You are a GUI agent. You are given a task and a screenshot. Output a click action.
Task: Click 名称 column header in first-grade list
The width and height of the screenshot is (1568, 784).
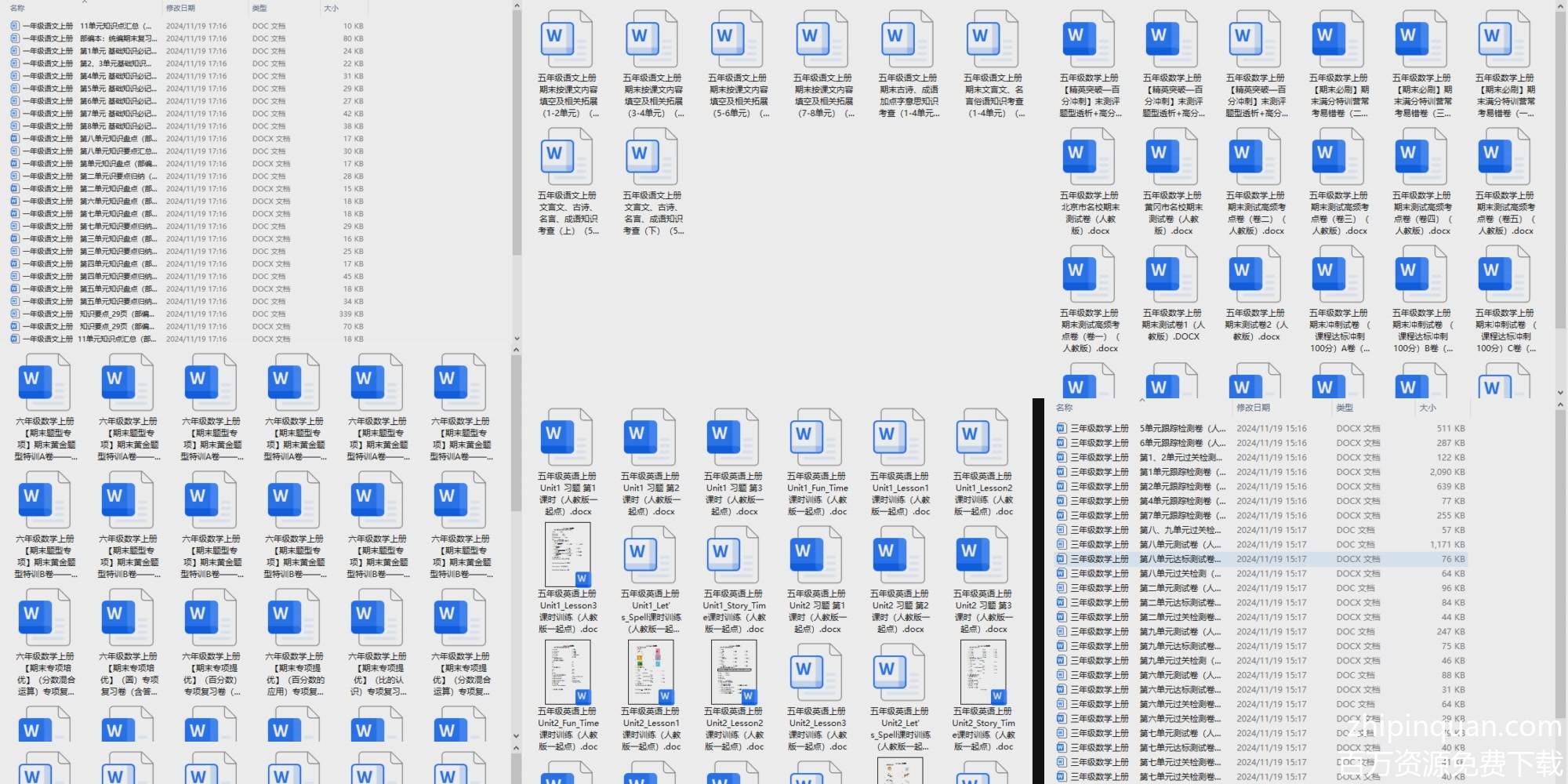point(17,8)
